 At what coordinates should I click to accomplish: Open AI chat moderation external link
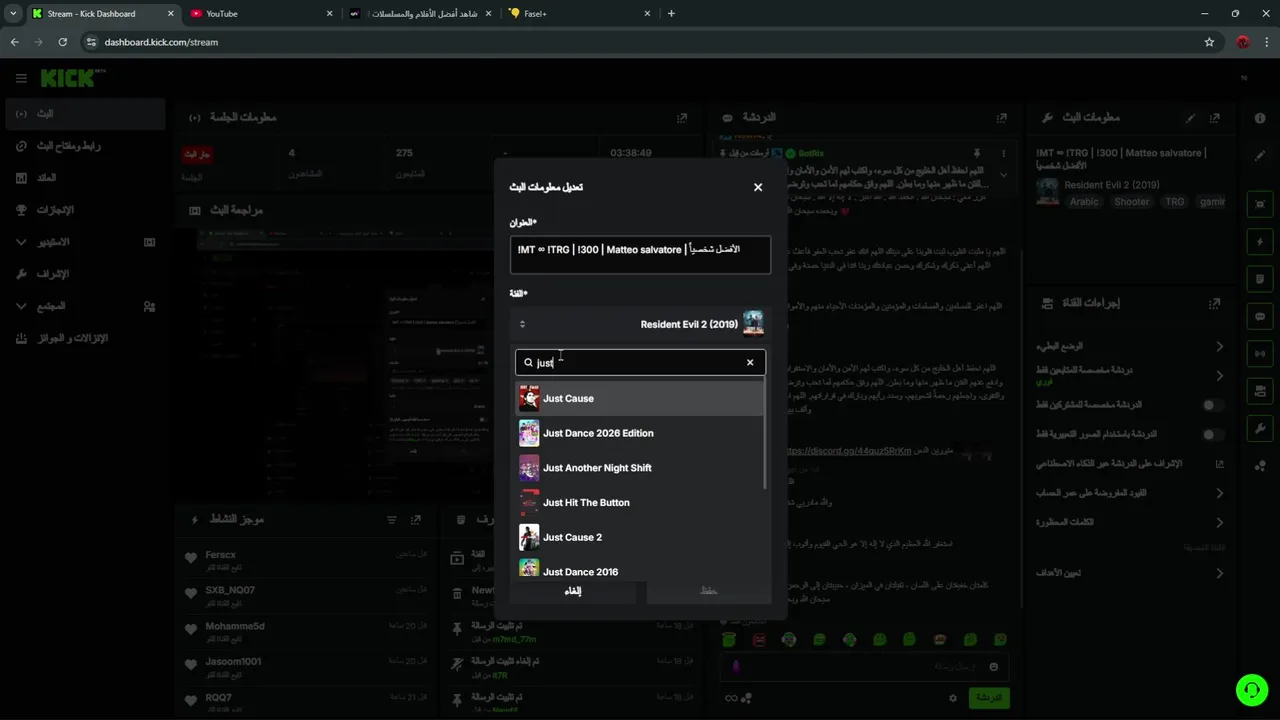point(1219,464)
